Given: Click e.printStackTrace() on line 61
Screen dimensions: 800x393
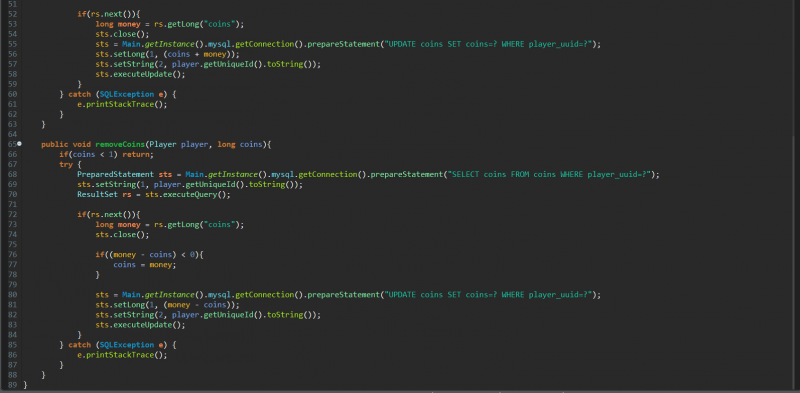Looking at the screenshot, I should pos(122,105).
